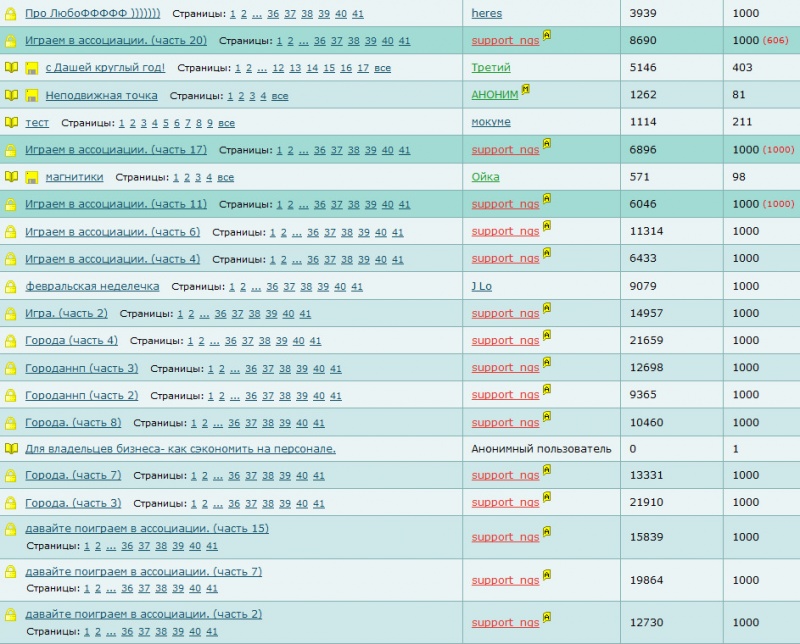Click the lock icon beside февральская неделечка

point(10,287)
